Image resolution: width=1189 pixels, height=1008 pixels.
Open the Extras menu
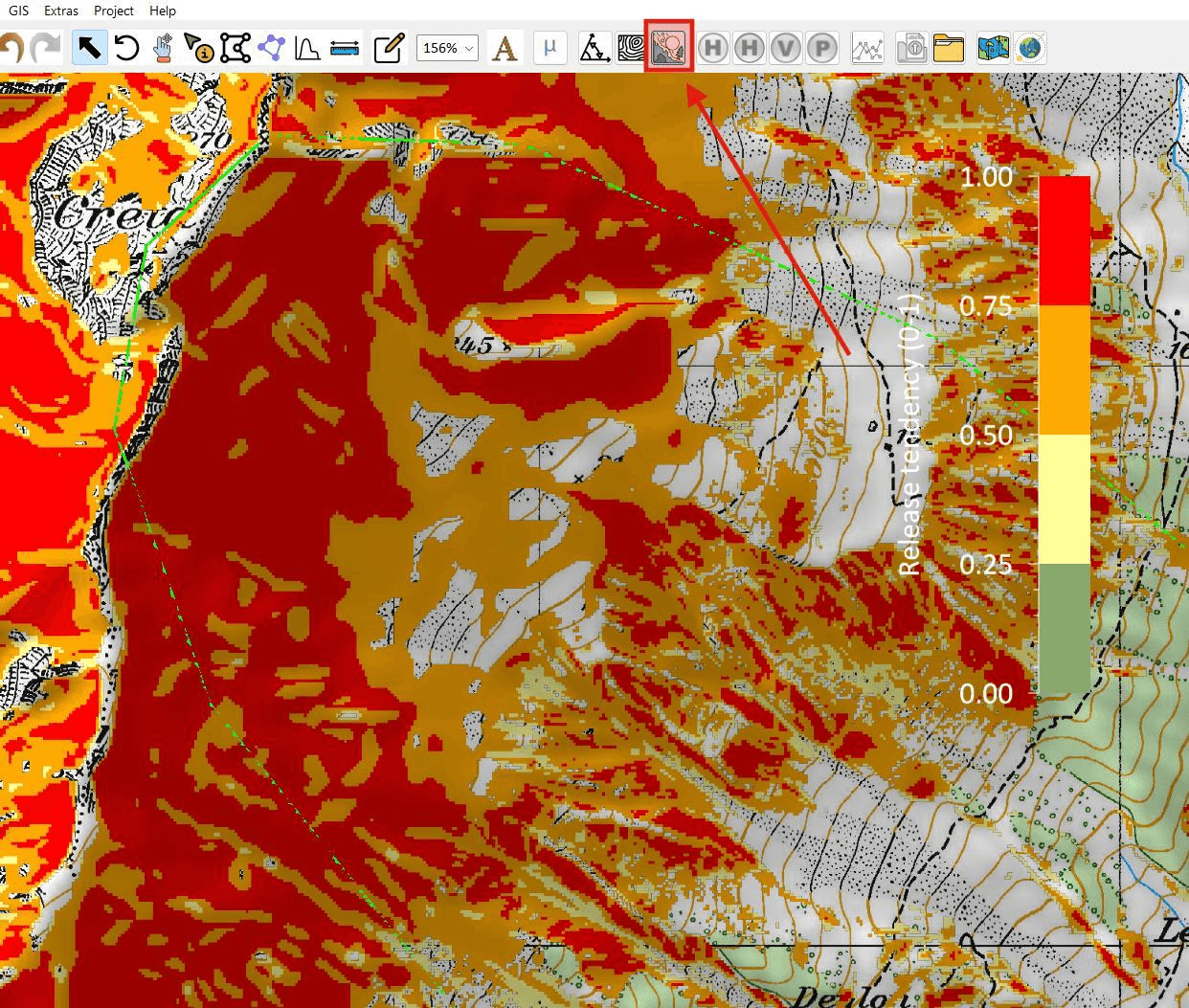click(x=61, y=11)
